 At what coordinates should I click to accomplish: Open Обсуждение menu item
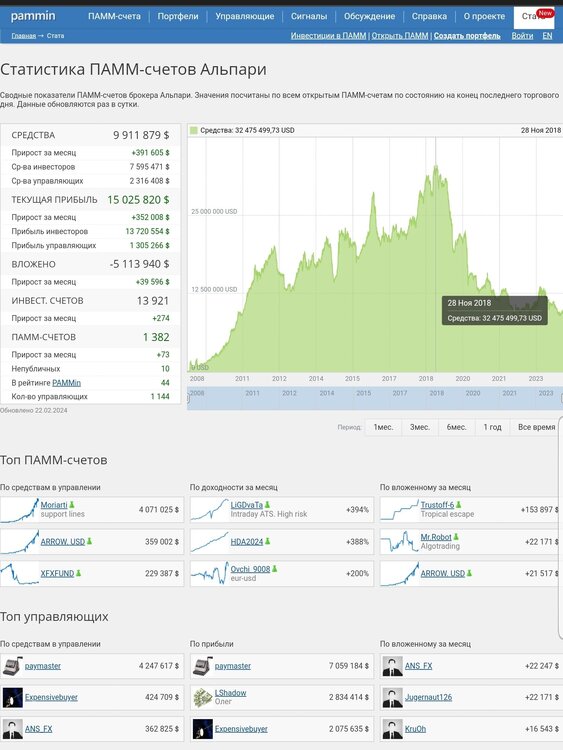pyautogui.click(x=369, y=16)
